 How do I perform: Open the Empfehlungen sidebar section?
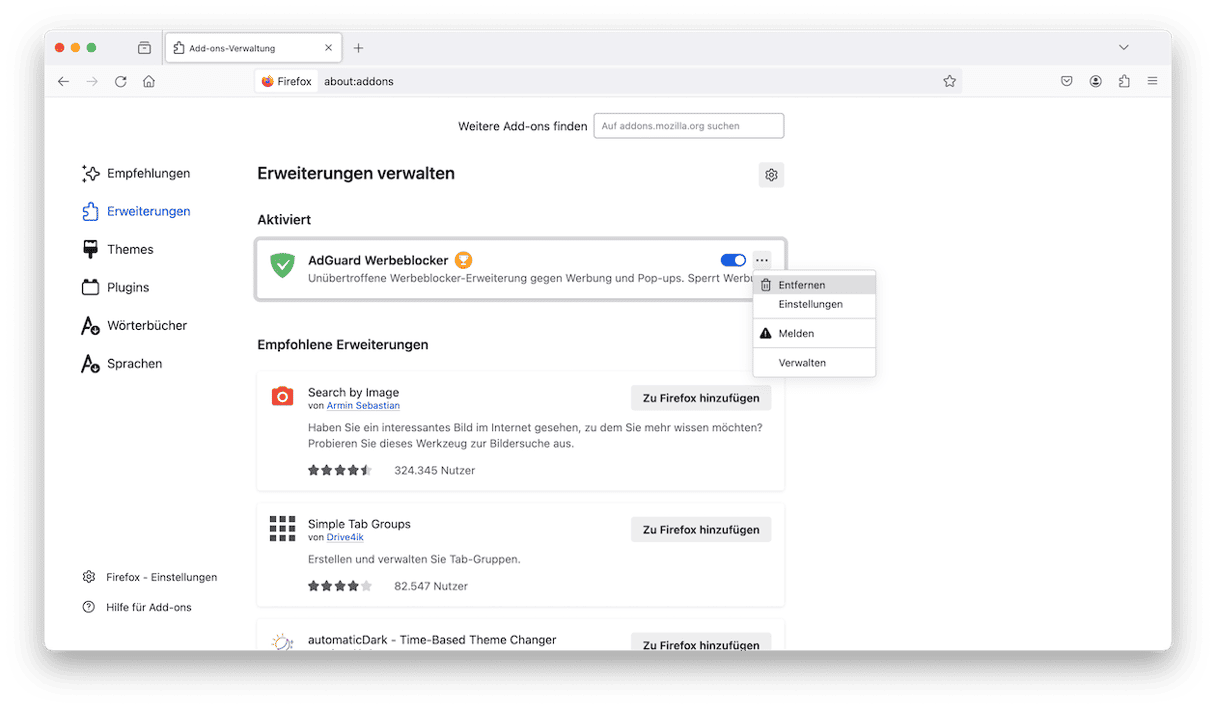[136, 174]
